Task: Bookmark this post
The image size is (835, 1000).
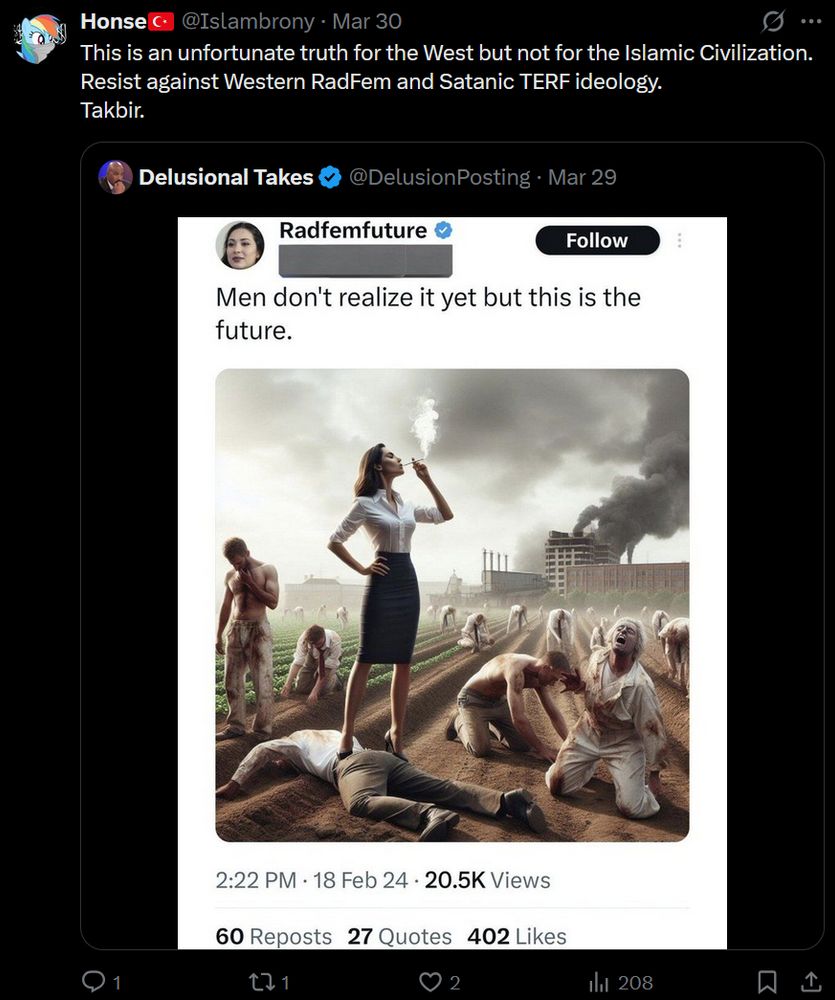Action: click(767, 982)
